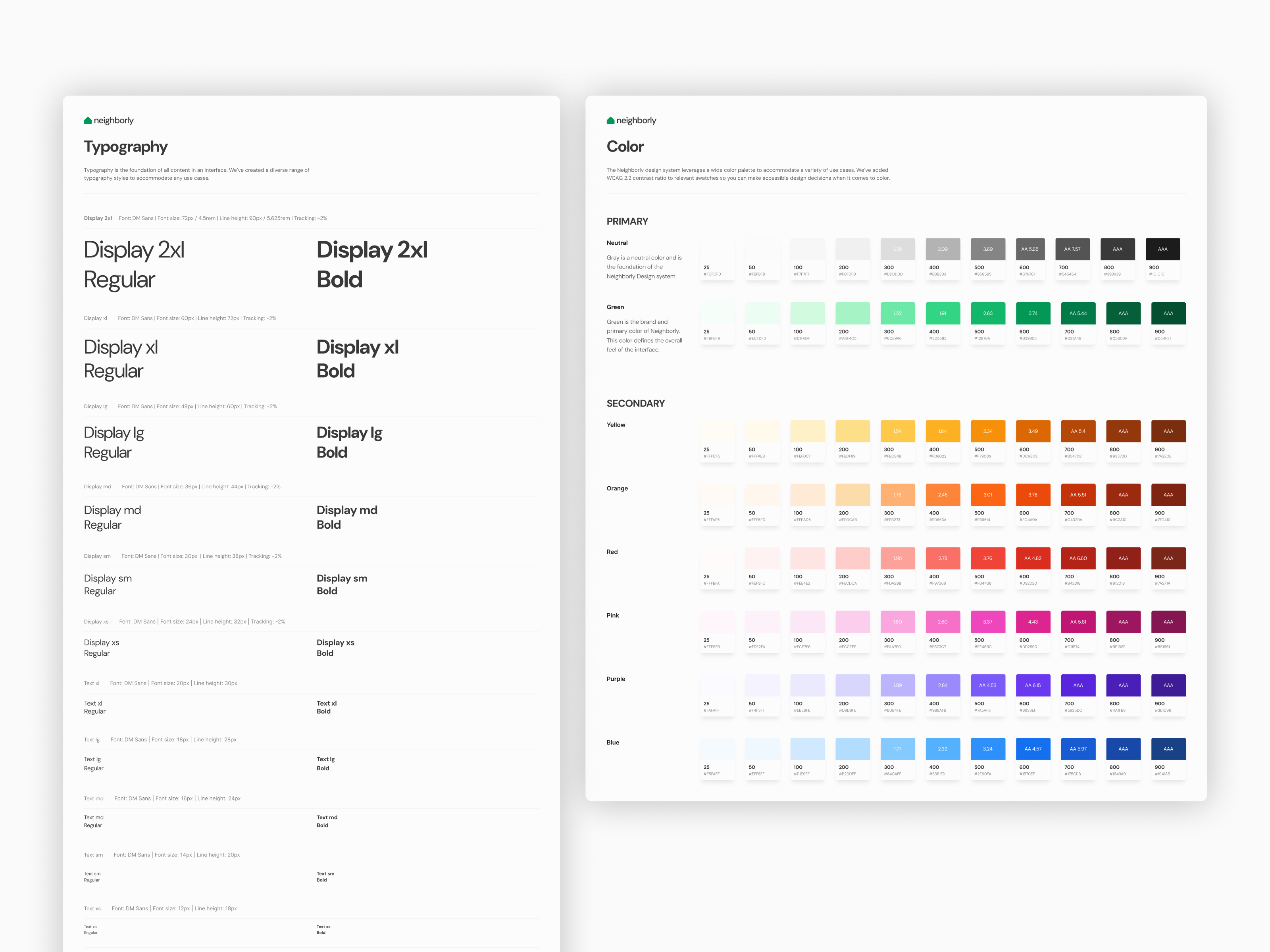Pick the Pink 500 swatch
This screenshot has height=952, width=1270.
tap(987, 622)
